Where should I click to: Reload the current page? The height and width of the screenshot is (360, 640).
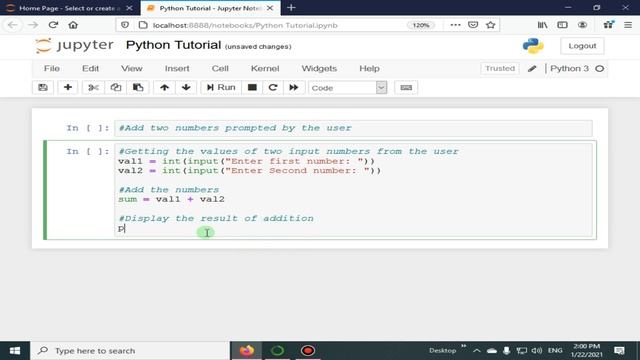[x=53, y=25]
